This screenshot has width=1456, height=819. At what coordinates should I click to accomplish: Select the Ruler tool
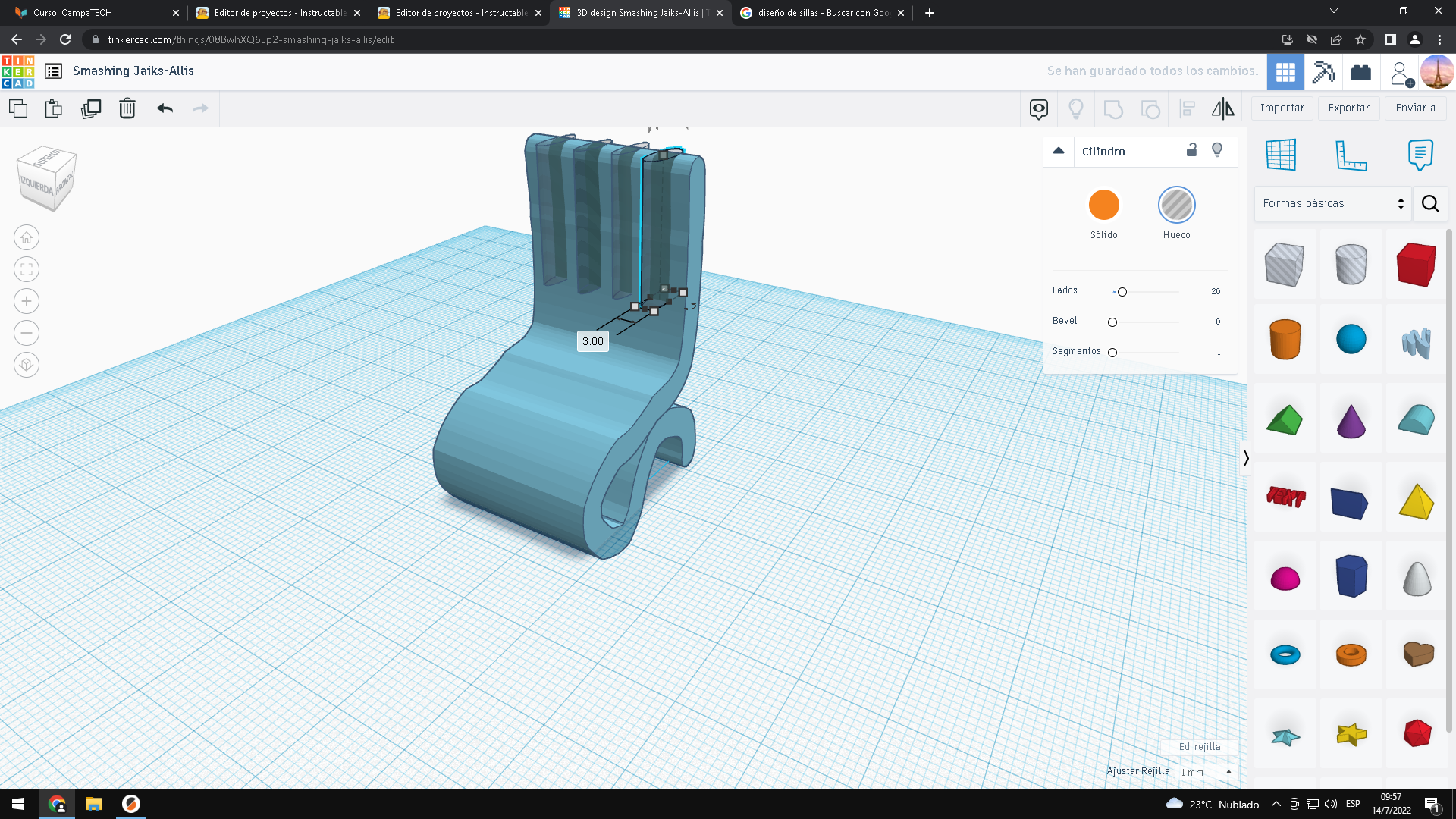tap(1351, 155)
